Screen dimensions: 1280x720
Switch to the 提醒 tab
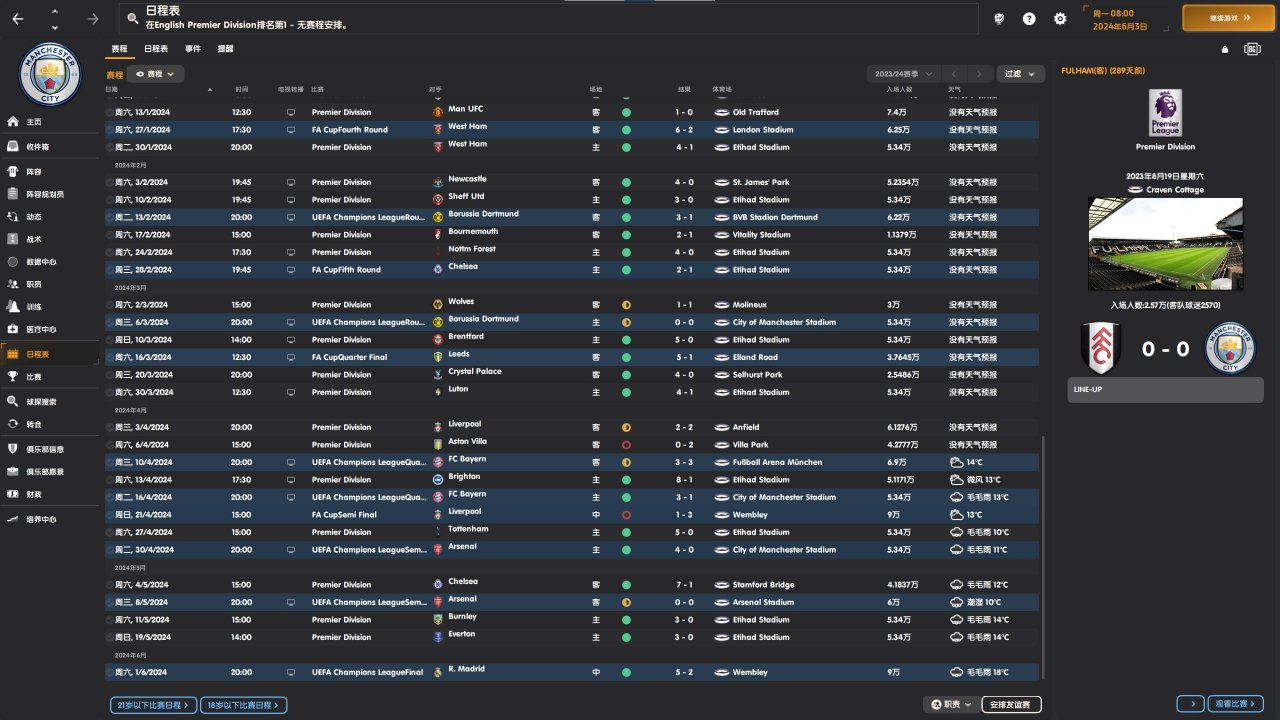225,49
